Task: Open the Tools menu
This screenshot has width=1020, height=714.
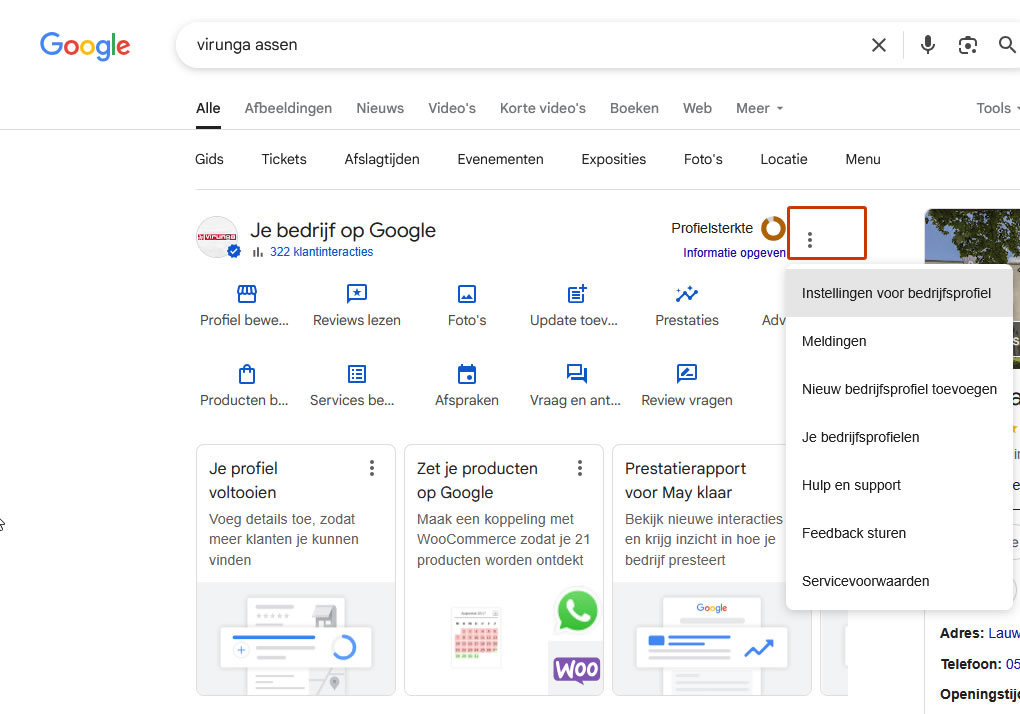Action: pos(996,109)
